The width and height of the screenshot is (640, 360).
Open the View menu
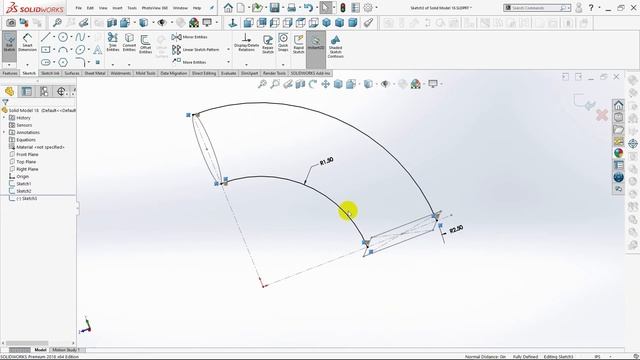tap(103, 8)
